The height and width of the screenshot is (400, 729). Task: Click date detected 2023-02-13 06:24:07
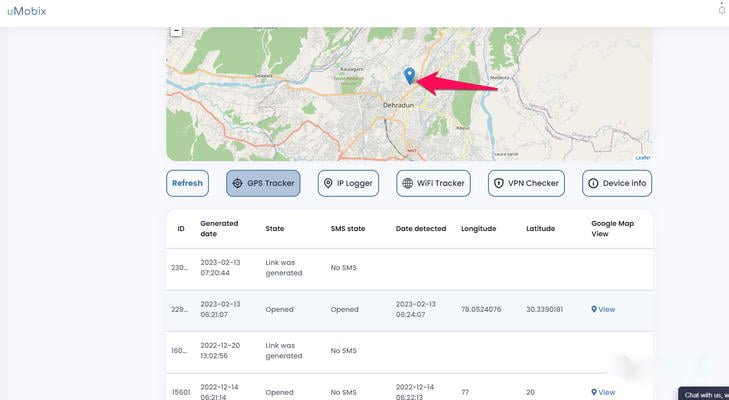pos(416,309)
